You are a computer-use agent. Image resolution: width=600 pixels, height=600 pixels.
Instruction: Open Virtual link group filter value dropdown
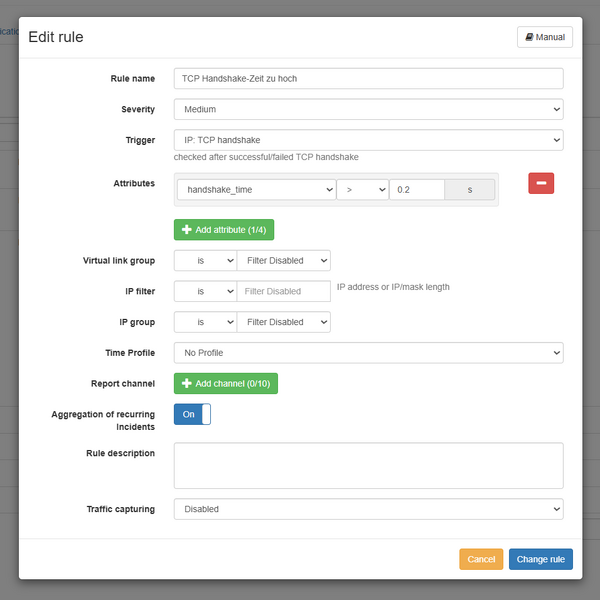[283, 261]
